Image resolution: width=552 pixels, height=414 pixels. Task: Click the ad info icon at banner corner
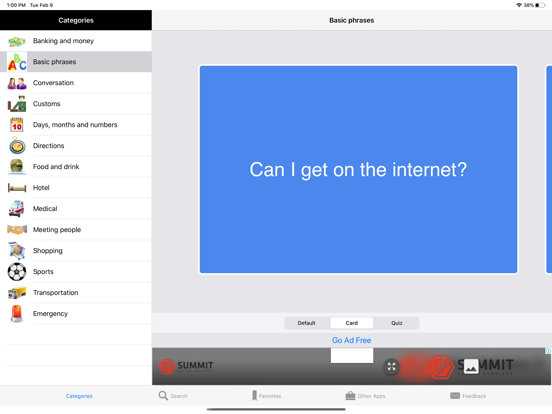coord(548,351)
